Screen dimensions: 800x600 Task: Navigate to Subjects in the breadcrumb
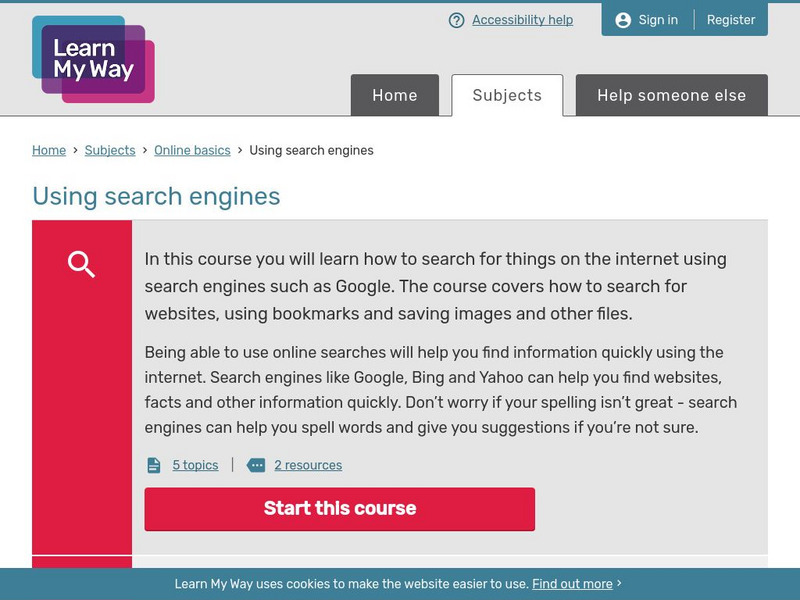pos(110,150)
